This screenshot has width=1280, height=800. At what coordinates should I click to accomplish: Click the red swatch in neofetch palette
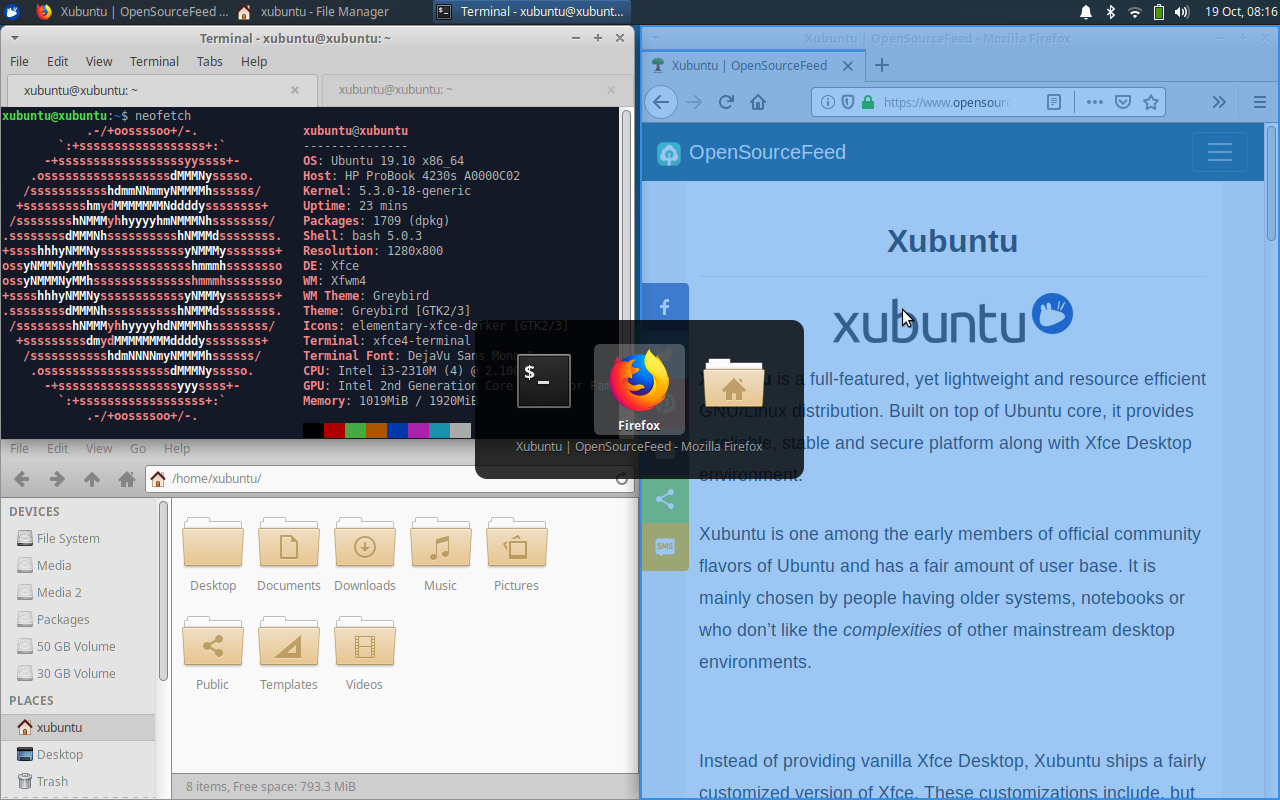334,431
